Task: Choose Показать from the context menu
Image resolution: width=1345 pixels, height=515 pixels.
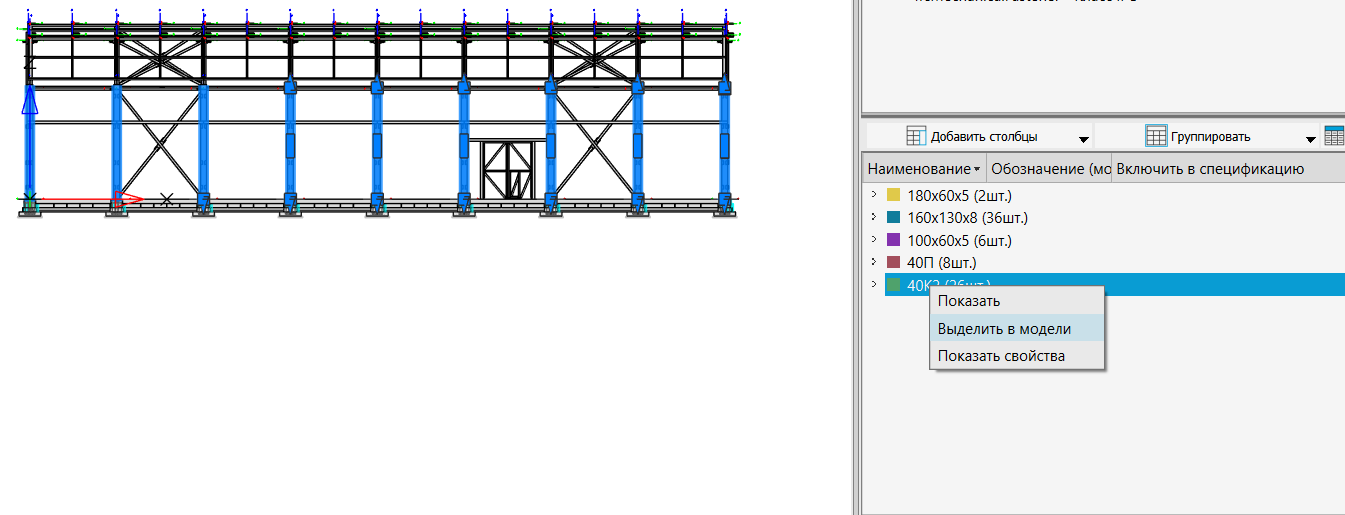Action: [x=968, y=301]
